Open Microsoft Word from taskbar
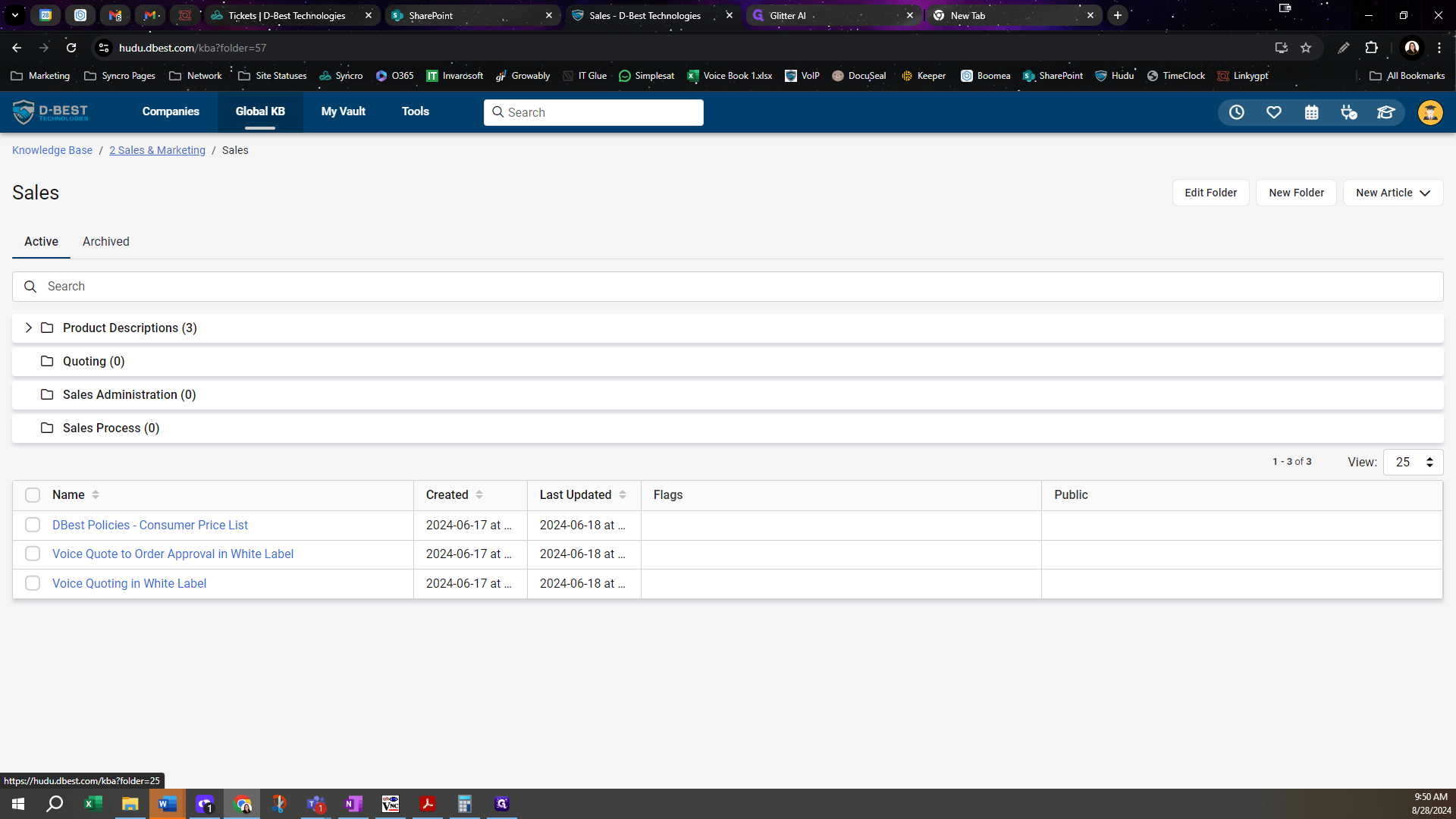 coord(168,804)
